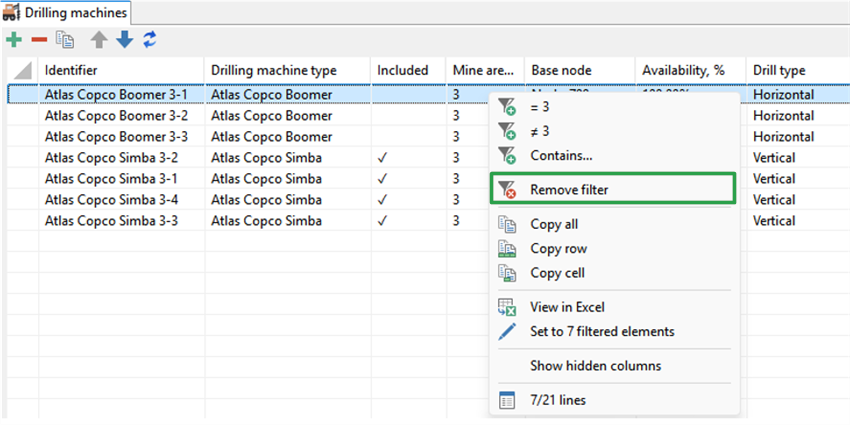Screen dimensions: 850x425
Task: Choose 'Copy row' from the menu
Action: click(615, 249)
